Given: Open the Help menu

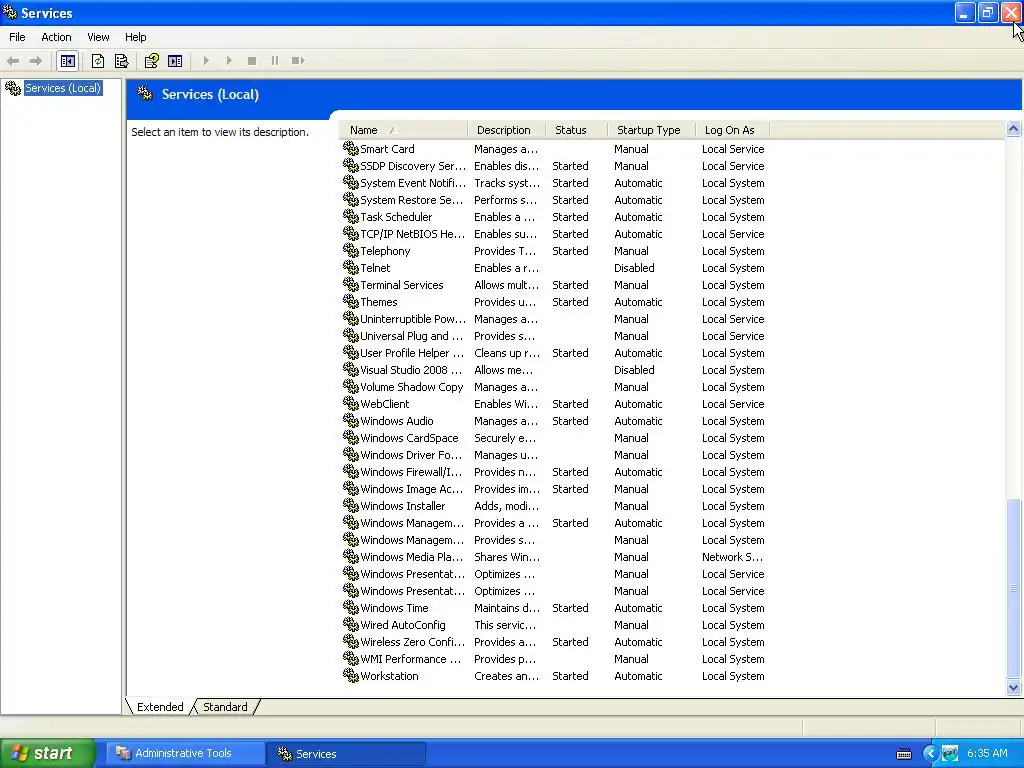Looking at the screenshot, I should click(135, 37).
